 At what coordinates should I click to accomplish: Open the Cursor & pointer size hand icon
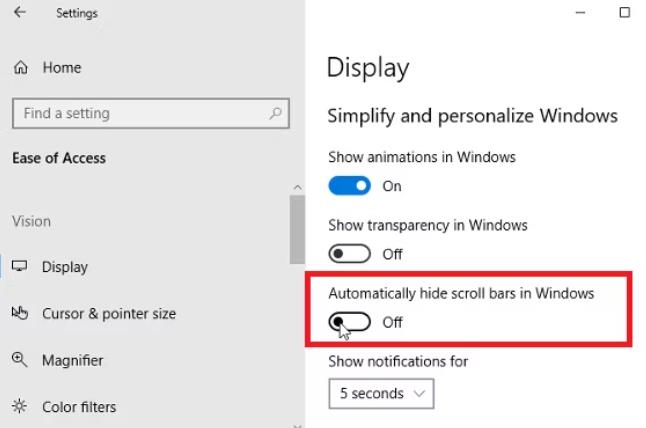(19, 313)
